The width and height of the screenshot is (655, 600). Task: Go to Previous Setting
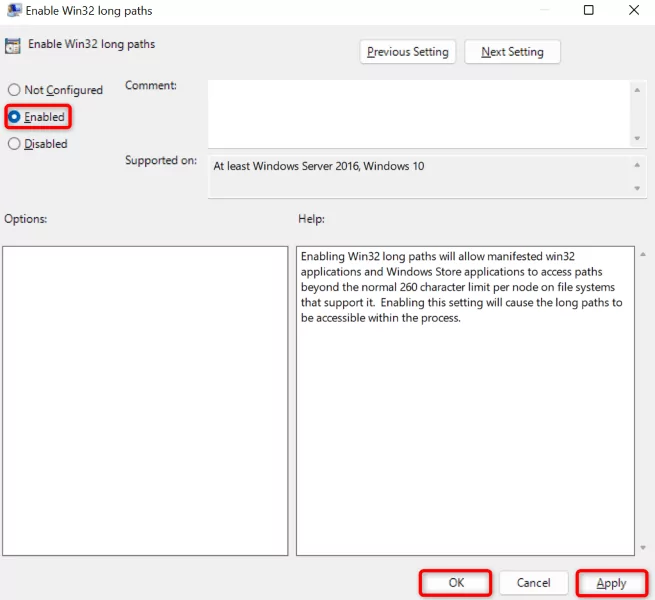[407, 52]
